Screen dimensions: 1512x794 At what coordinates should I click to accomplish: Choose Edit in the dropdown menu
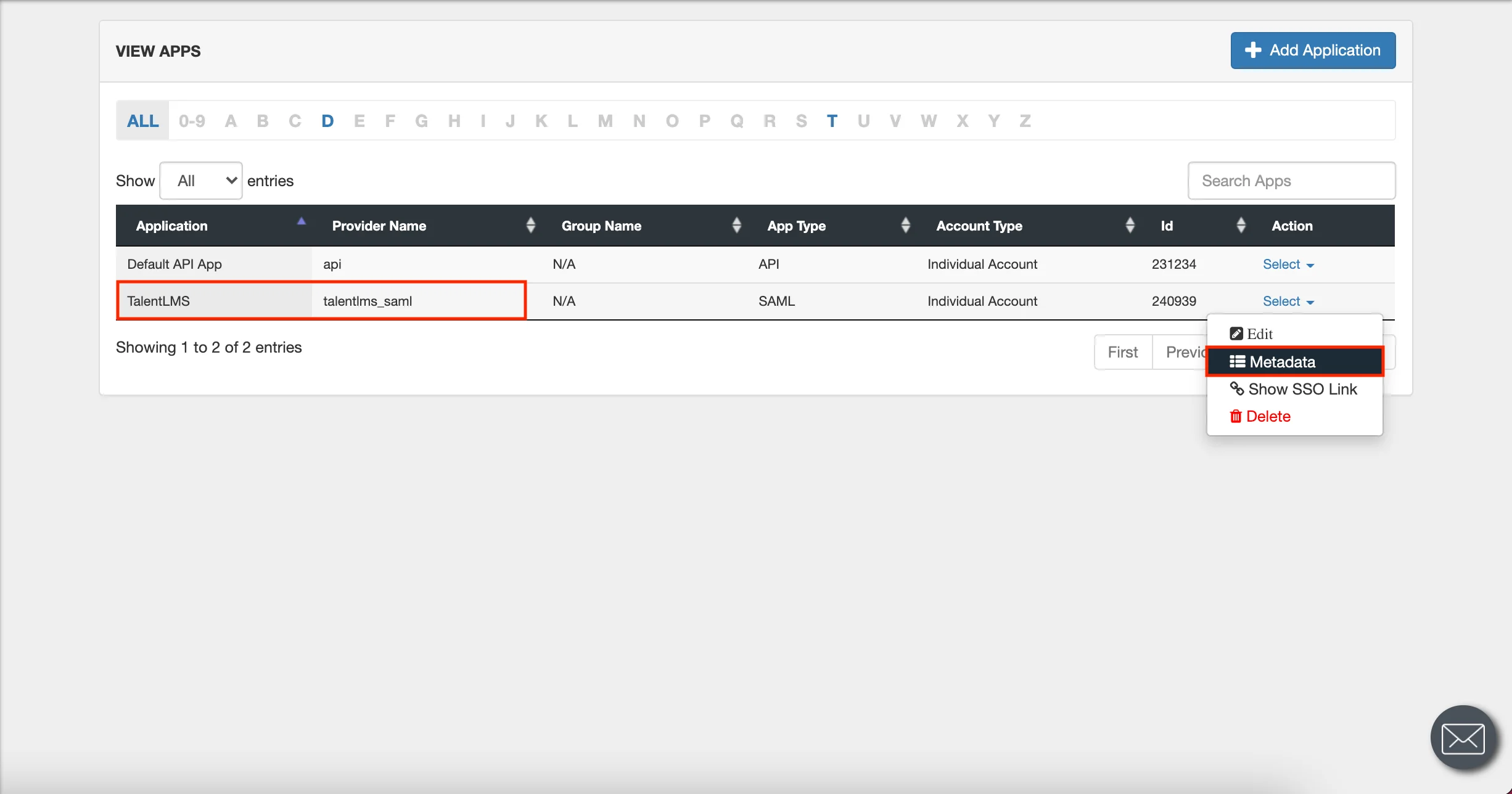click(x=1294, y=334)
